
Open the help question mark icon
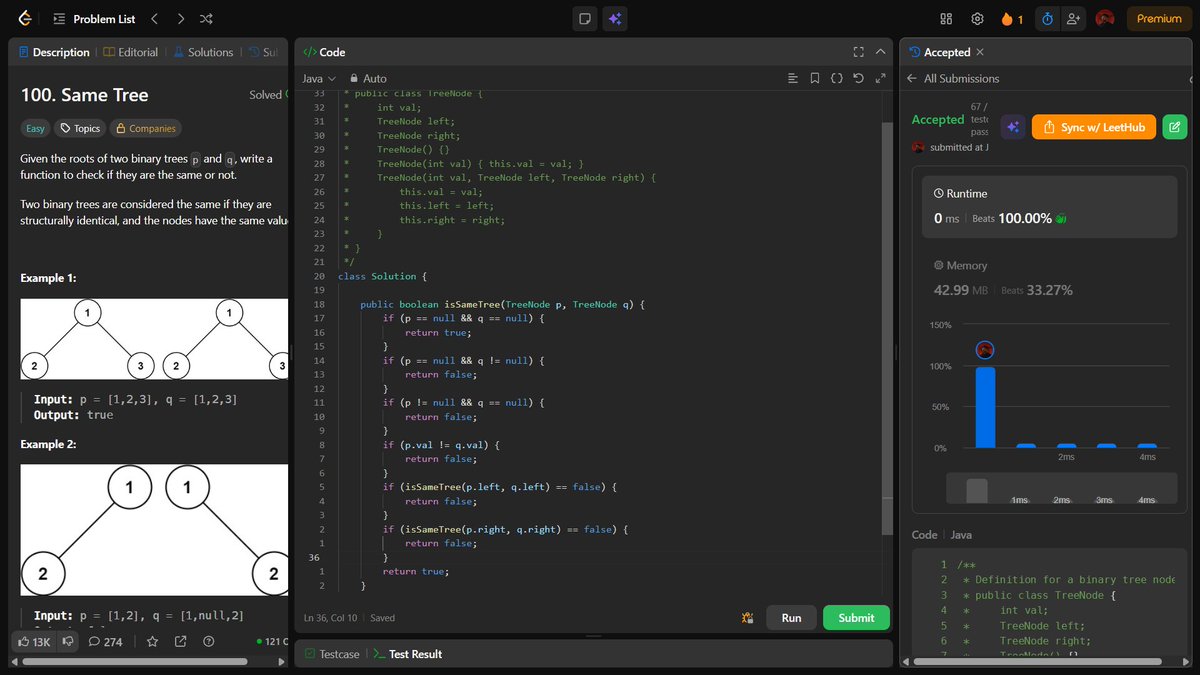(x=208, y=641)
